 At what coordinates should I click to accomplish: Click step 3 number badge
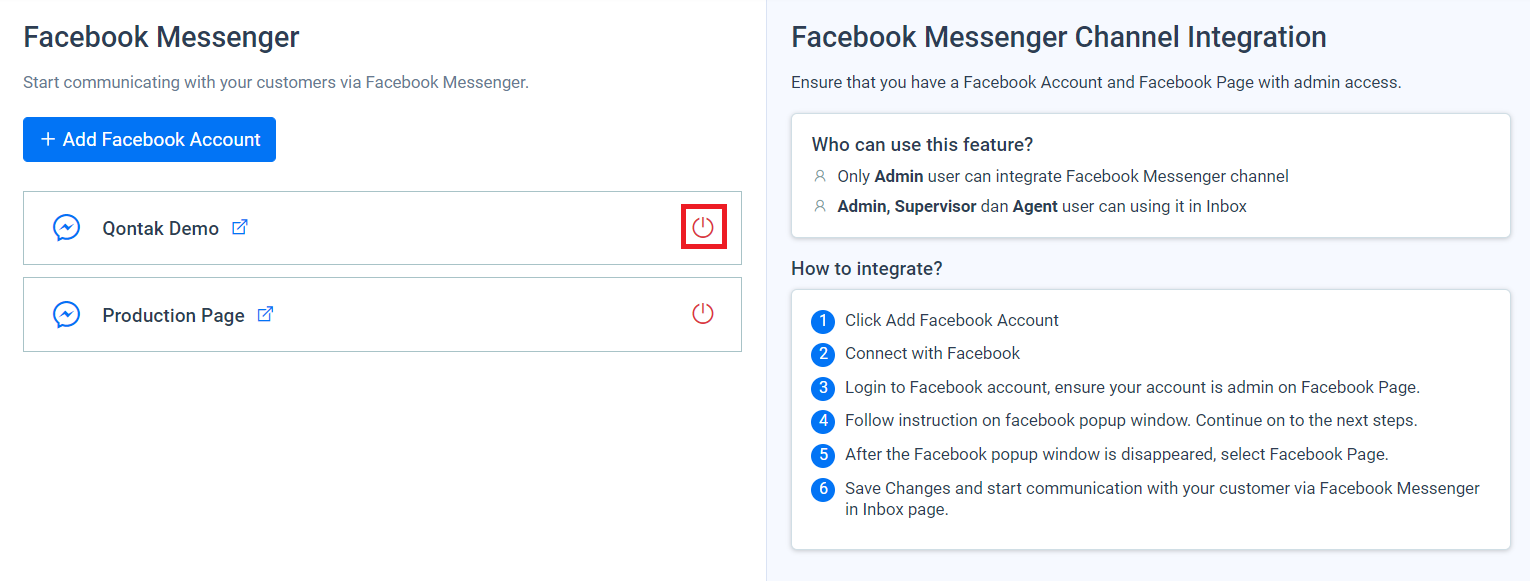(823, 388)
